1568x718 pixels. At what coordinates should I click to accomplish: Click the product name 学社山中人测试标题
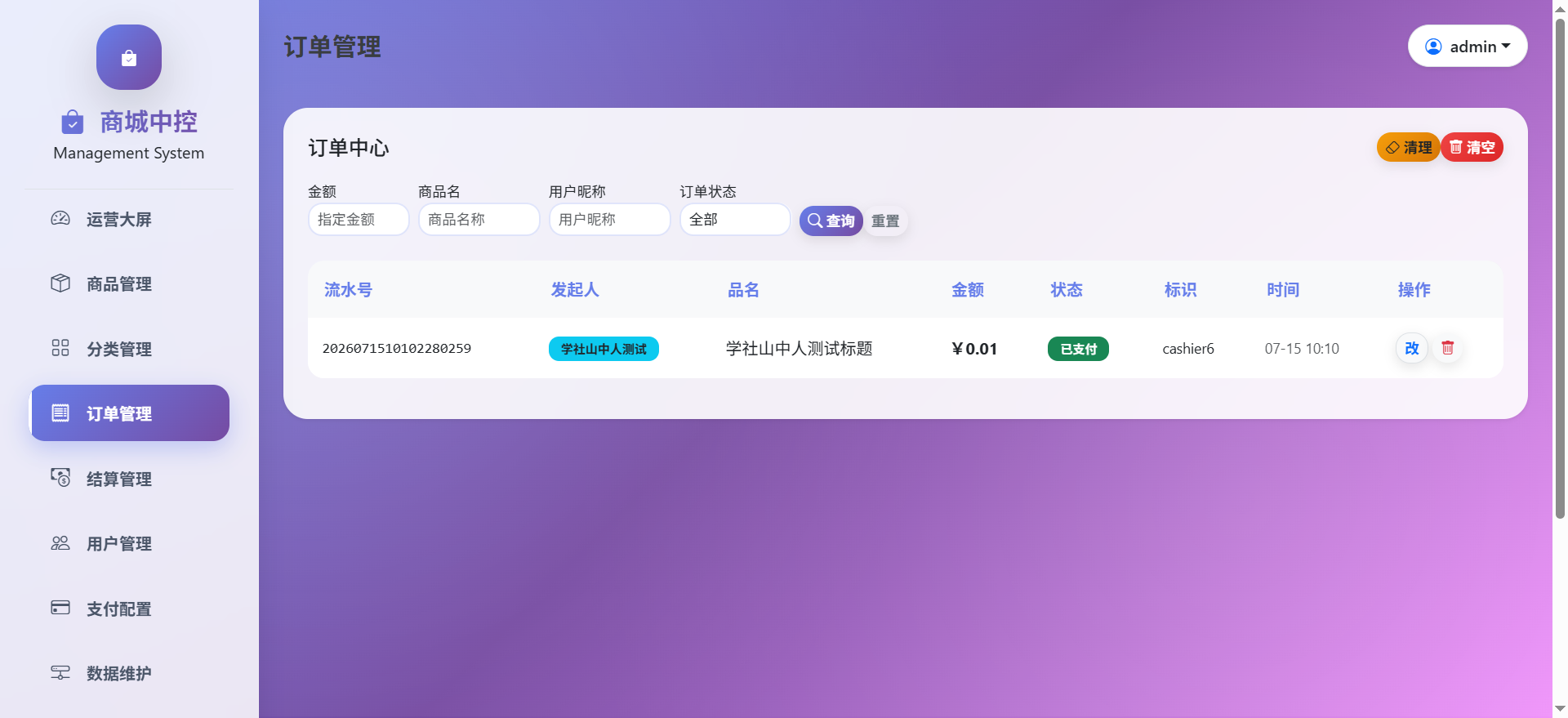(x=799, y=349)
